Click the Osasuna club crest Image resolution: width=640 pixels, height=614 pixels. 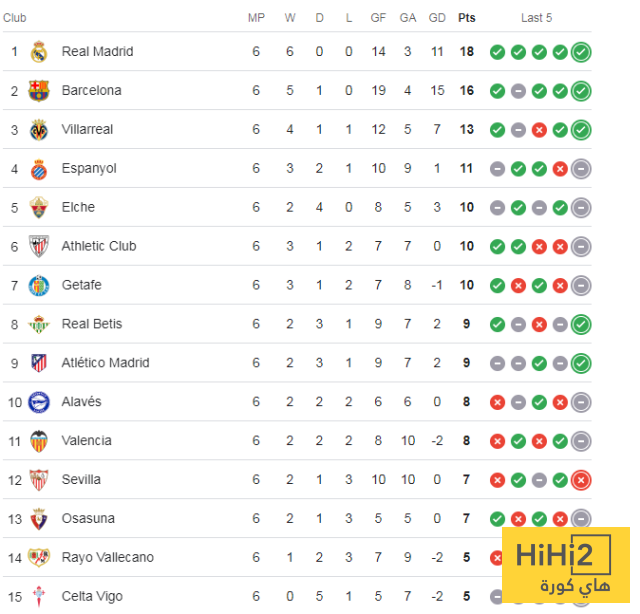point(39,519)
